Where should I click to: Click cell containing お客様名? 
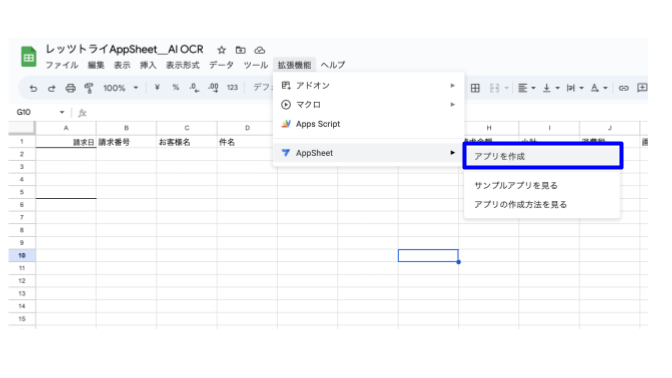[x=187, y=142]
